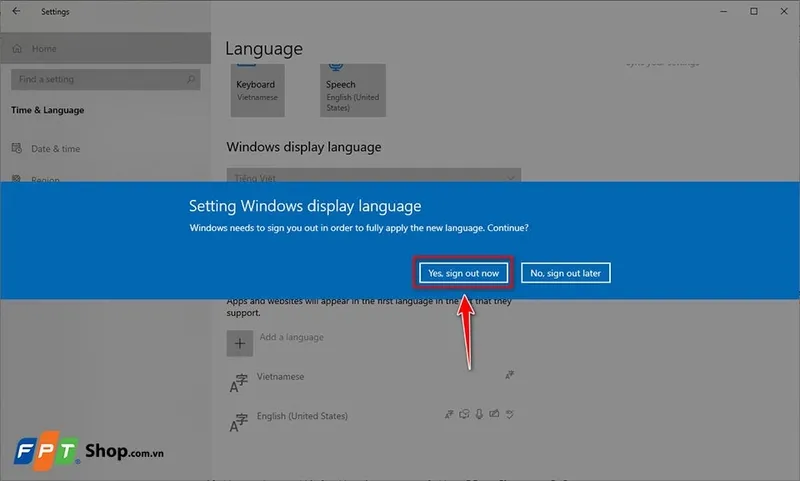The height and width of the screenshot is (481, 800).
Task: Click the magnifier icon in the search box
Action: pyautogui.click(x=192, y=79)
